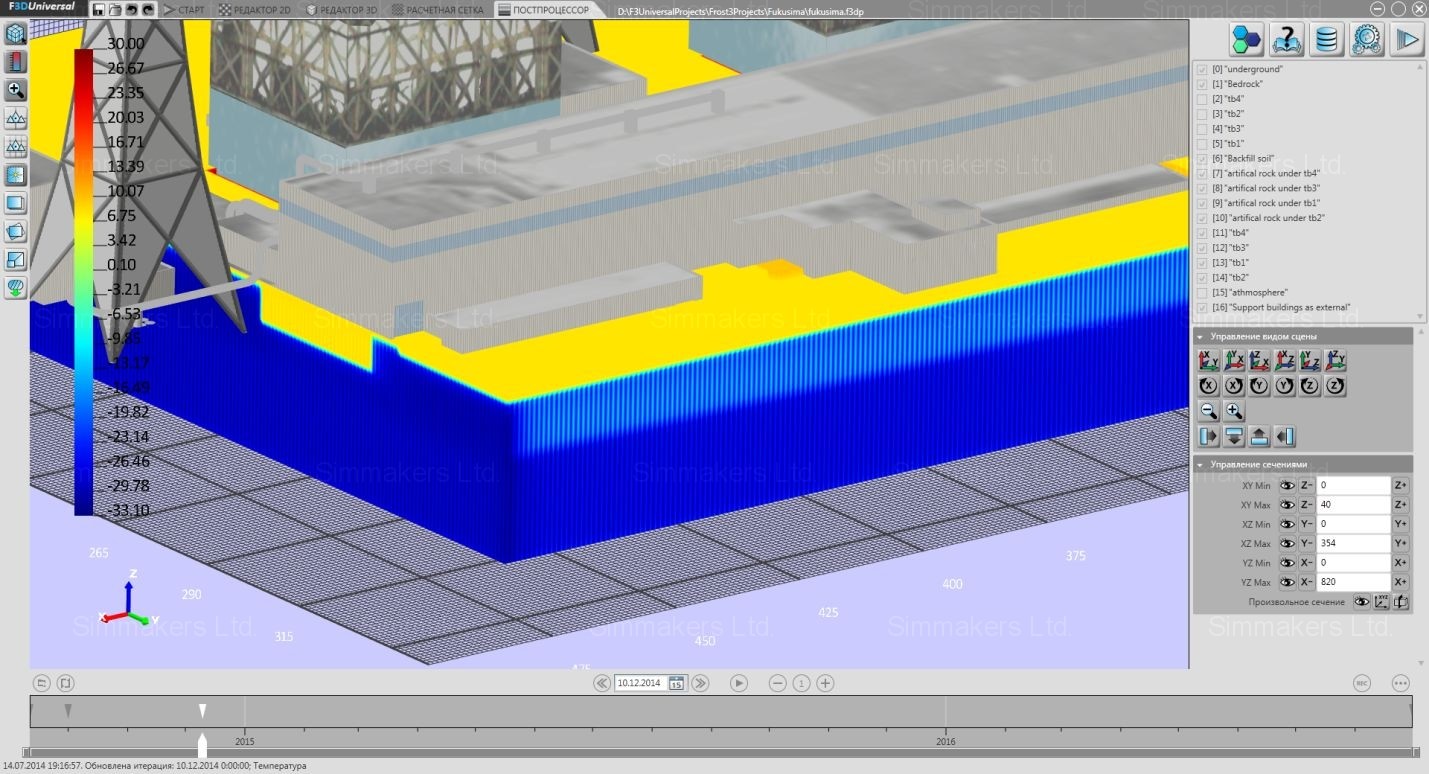Click Z- button for XY Max
Viewport: 1429px width, 774px height.
tap(1306, 505)
